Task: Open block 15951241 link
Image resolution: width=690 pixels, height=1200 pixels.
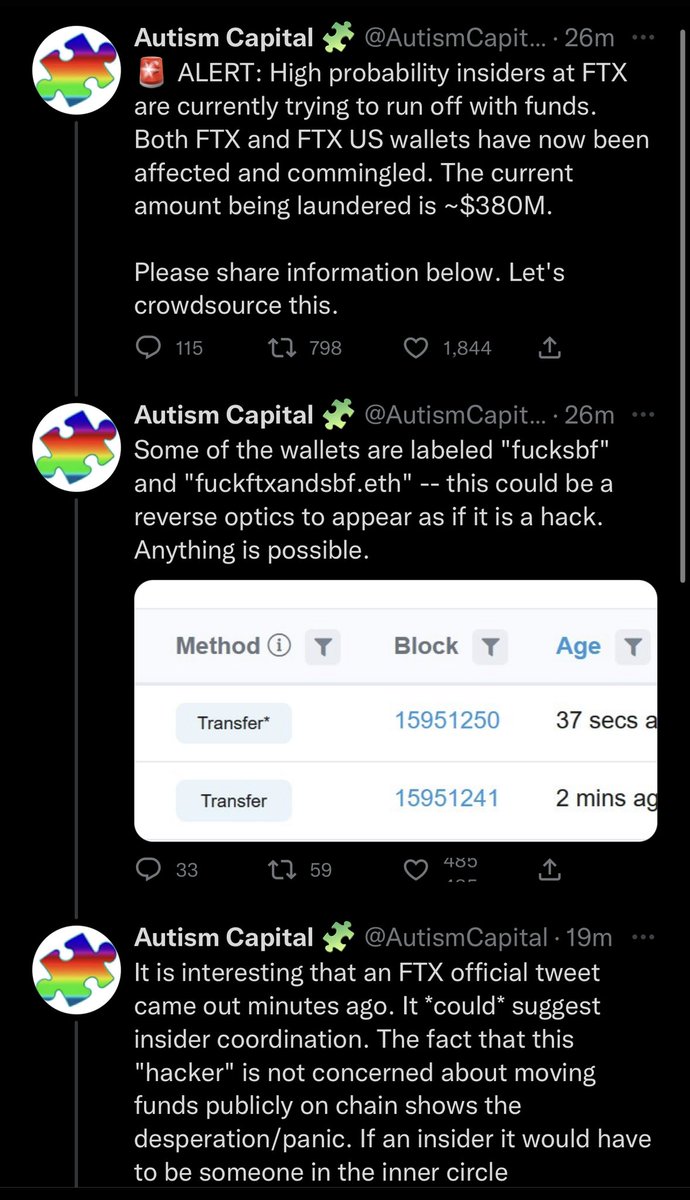Action: pyautogui.click(x=447, y=799)
